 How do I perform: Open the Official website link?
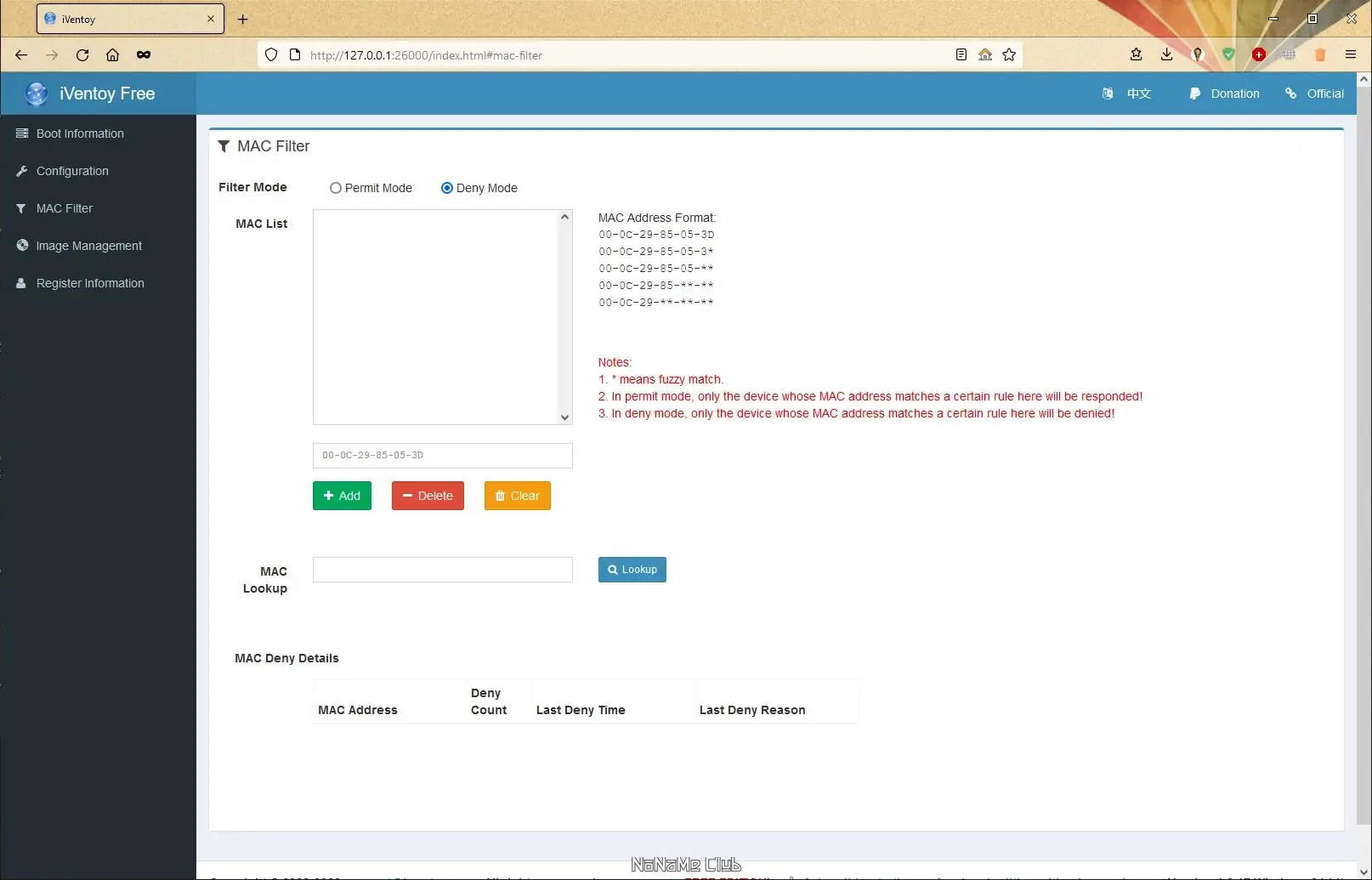click(x=1325, y=94)
